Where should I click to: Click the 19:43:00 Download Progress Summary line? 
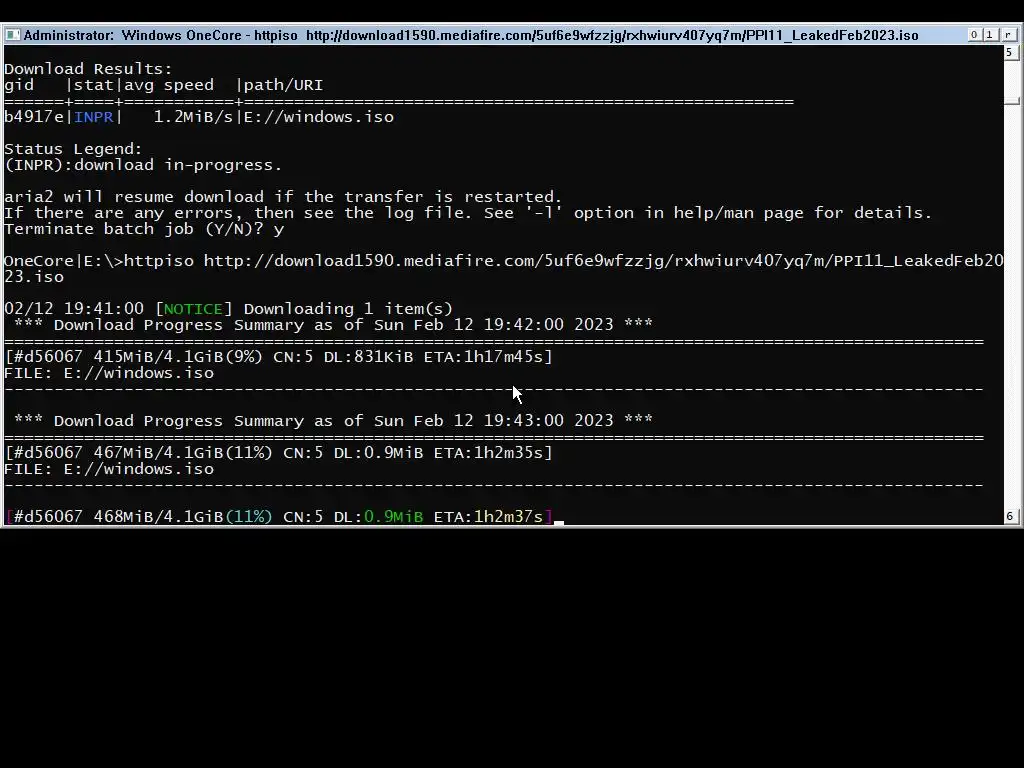click(333, 421)
